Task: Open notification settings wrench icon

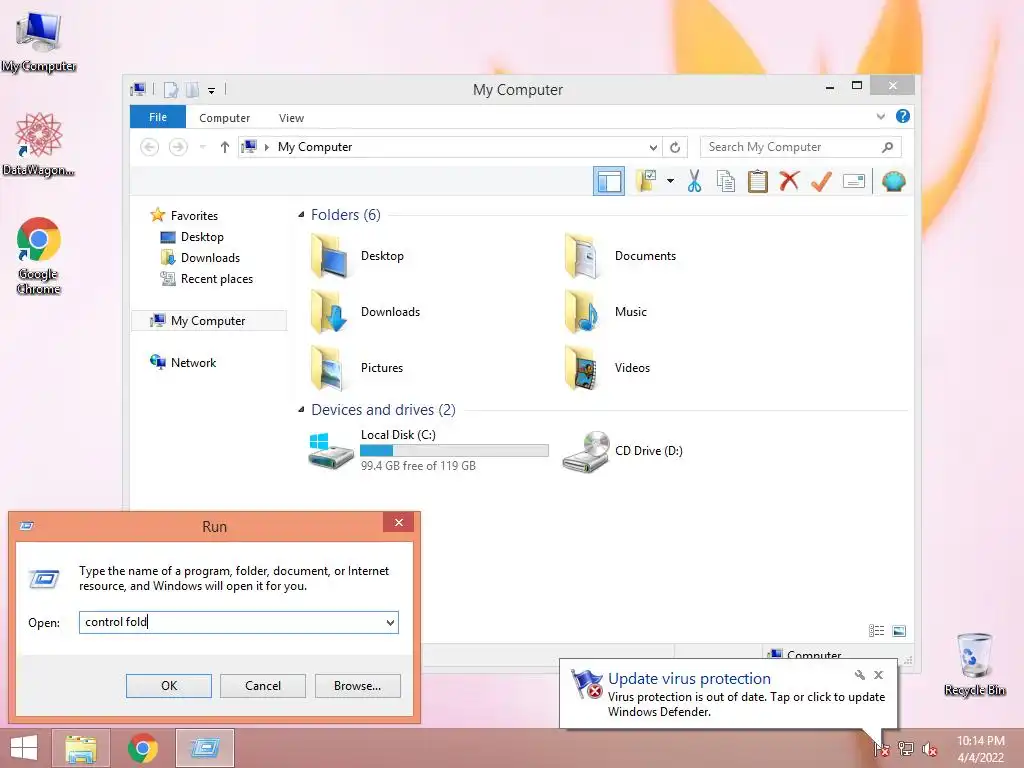Action: coord(859,675)
